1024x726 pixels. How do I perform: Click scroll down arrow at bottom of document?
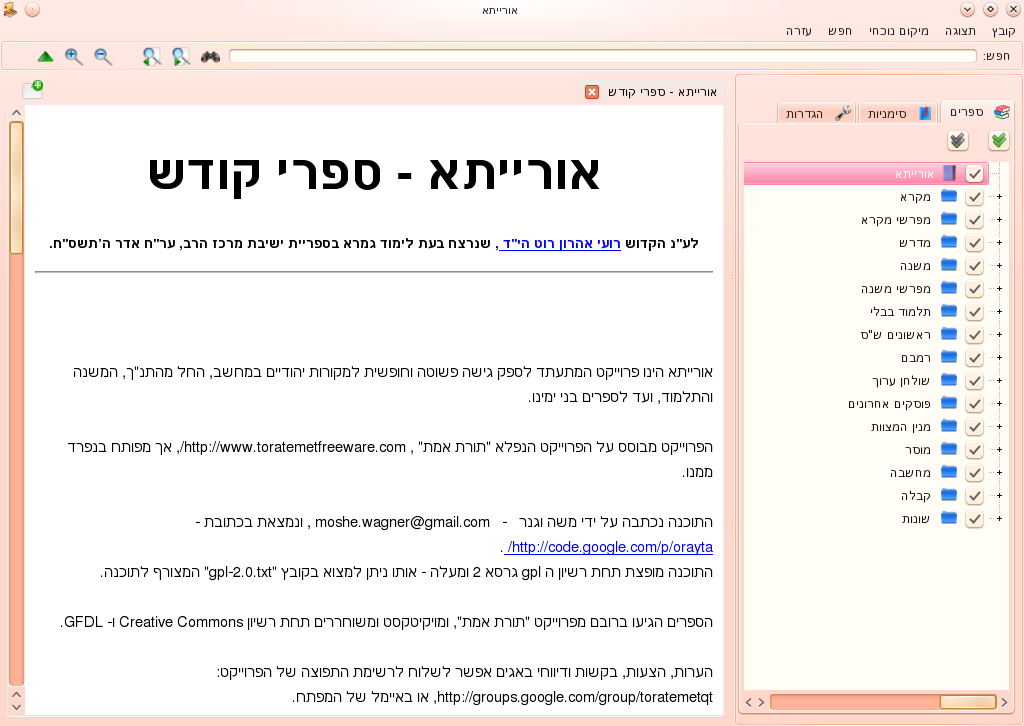click(x=16, y=706)
